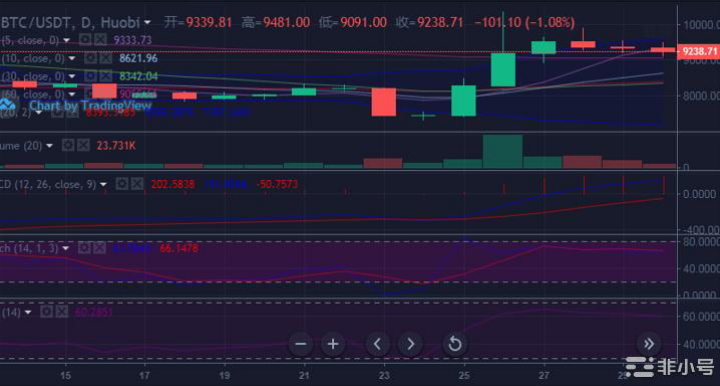The height and width of the screenshot is (386, 720).
Task: Select the large green candle on the 26th
Action: click(x=503, y=70)
